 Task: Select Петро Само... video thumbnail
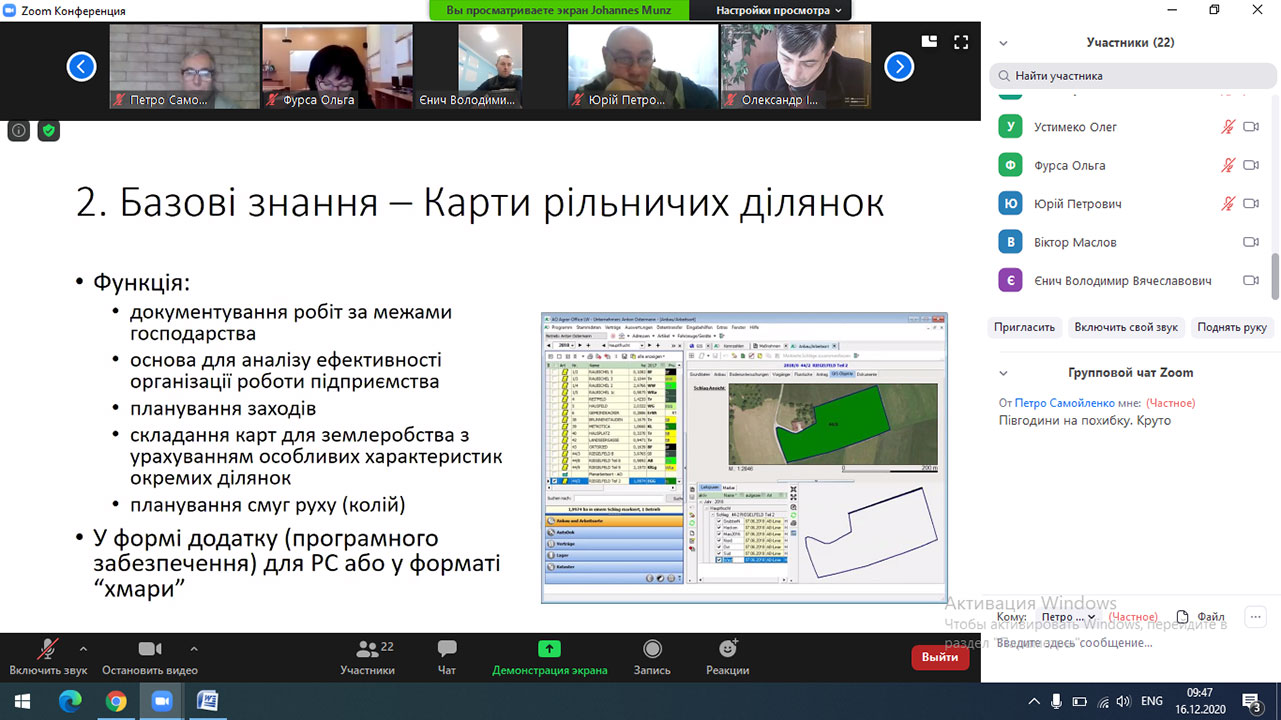pos(184,66)
